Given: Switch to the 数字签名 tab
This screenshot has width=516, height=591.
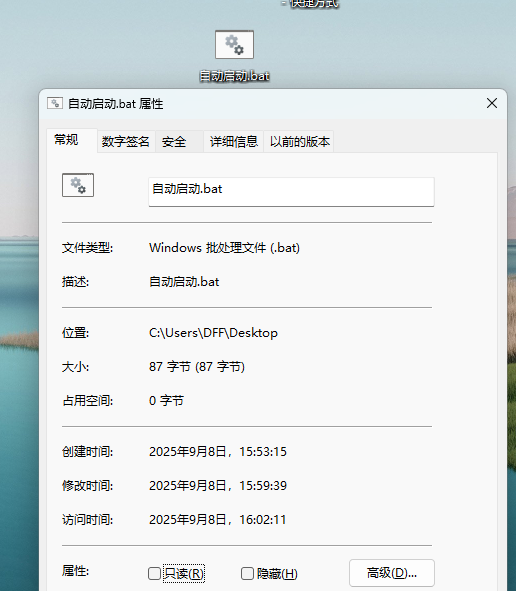Looking at the screenshot, I should pos(126,142).
